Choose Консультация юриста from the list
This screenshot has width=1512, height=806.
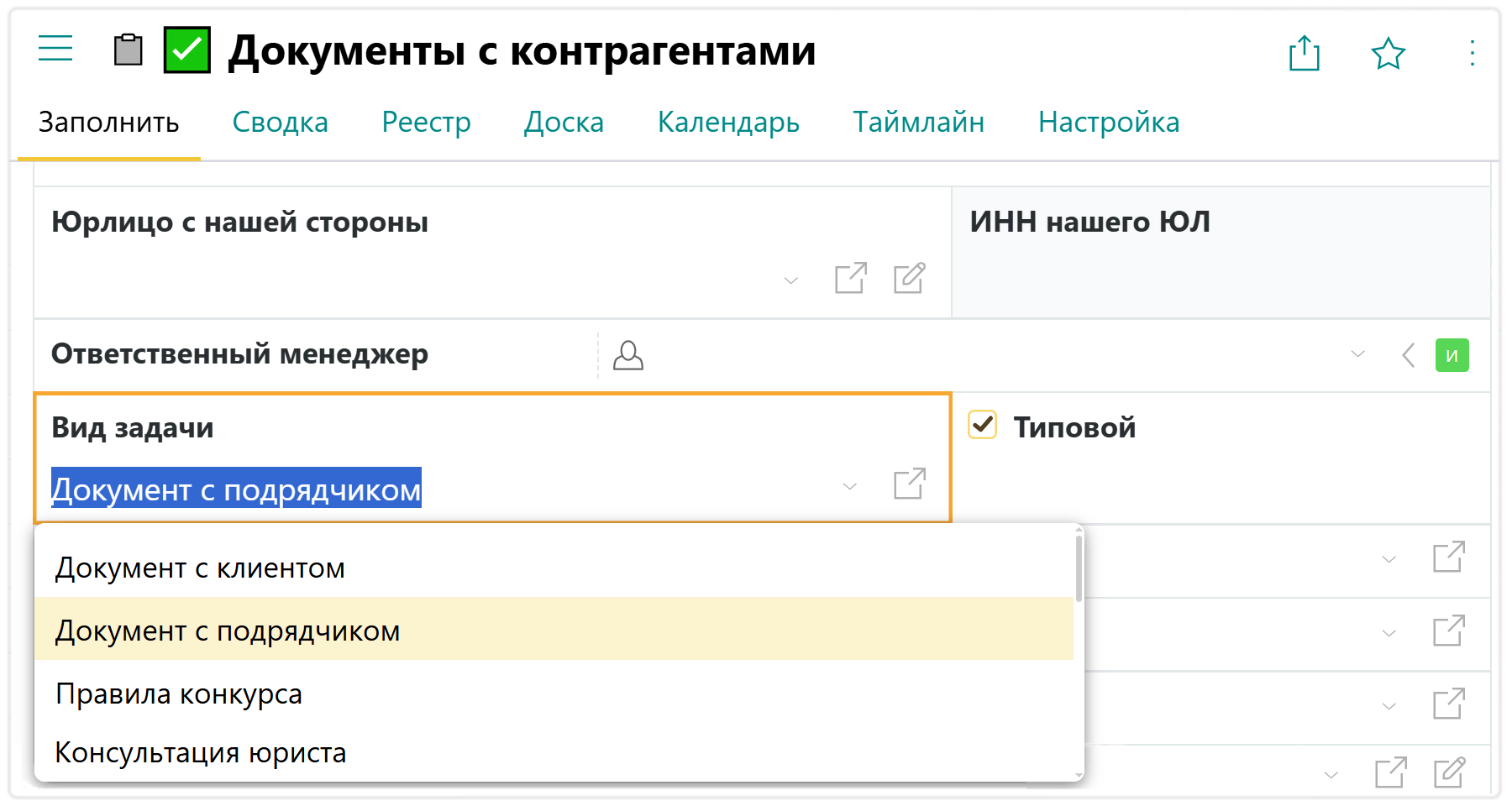coord(200,753)
